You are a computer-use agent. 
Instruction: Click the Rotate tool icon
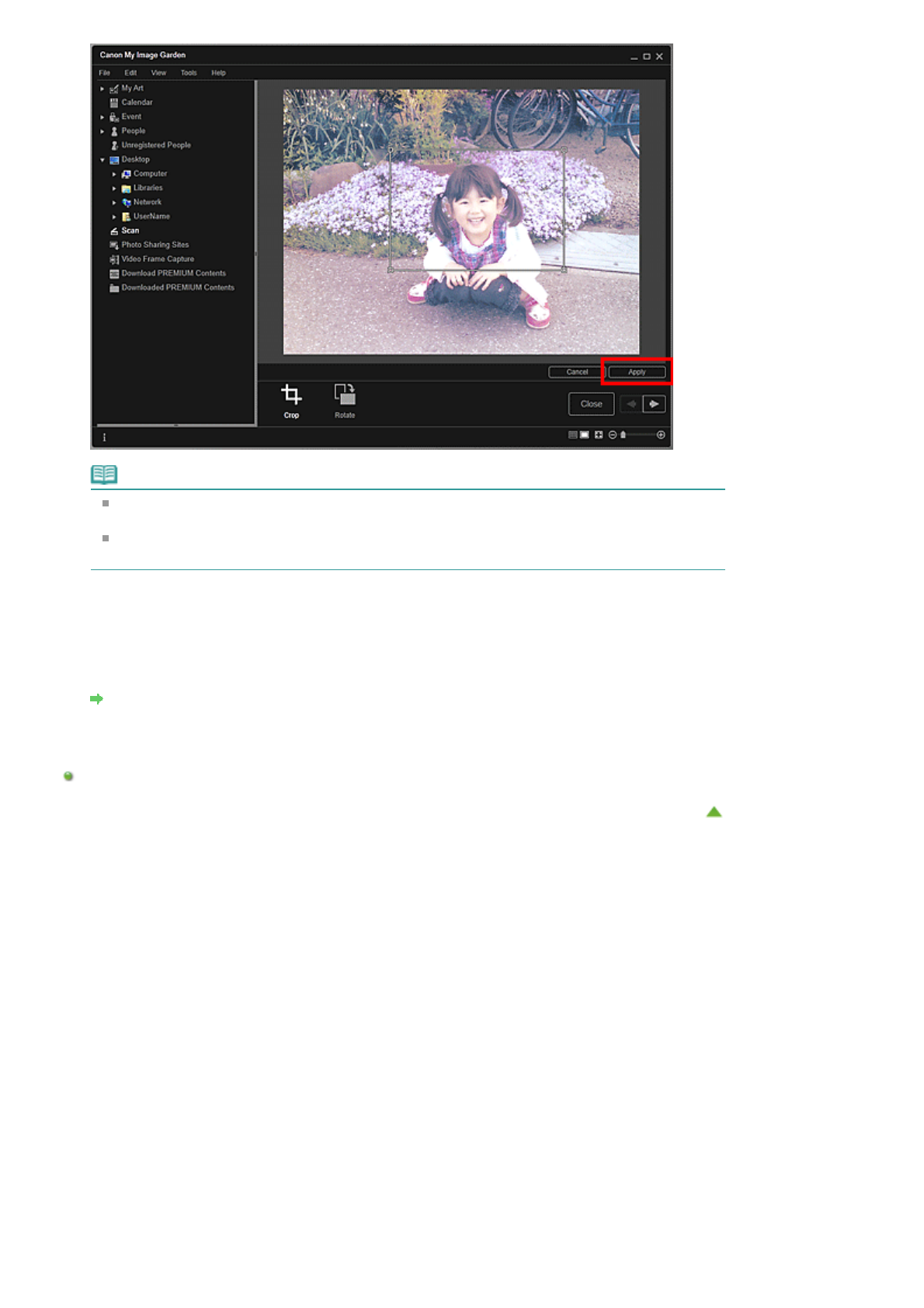click(345, 395)
